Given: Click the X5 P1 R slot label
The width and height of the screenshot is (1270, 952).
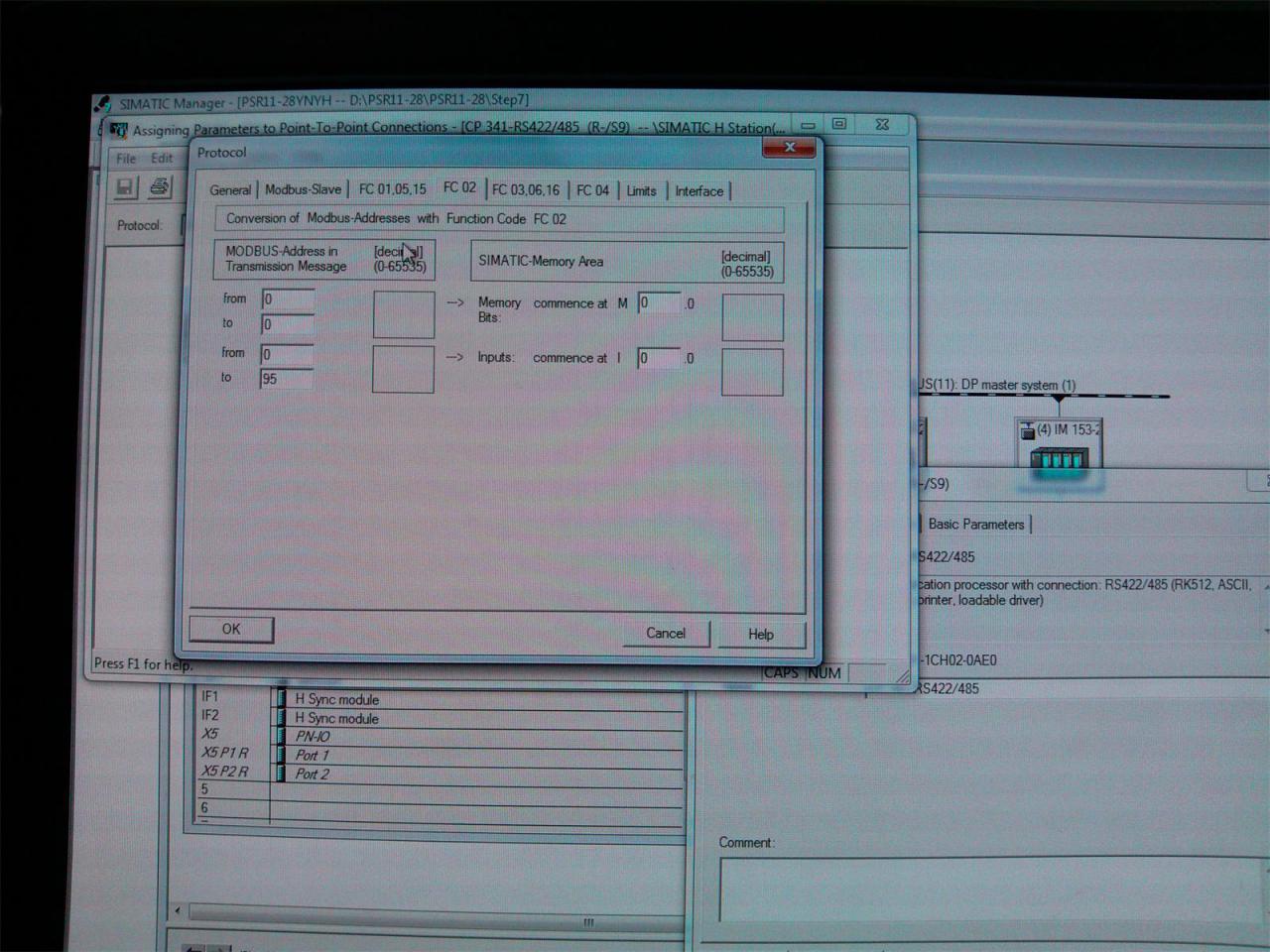Looking at the screenshot, I should point(225,753).
